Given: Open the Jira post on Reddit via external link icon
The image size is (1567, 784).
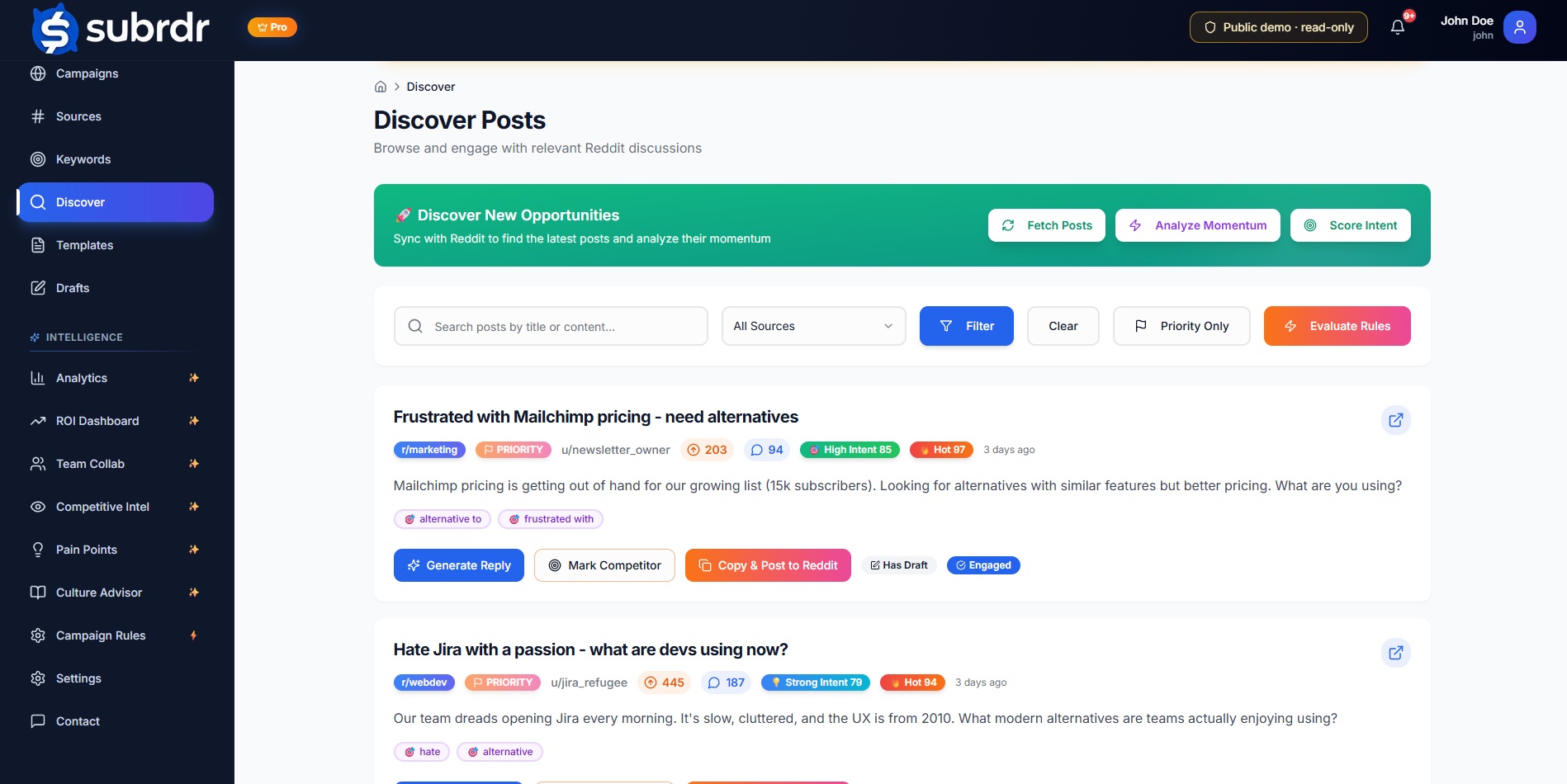Looking at the screenshot, I should (x=1395, y=653).
